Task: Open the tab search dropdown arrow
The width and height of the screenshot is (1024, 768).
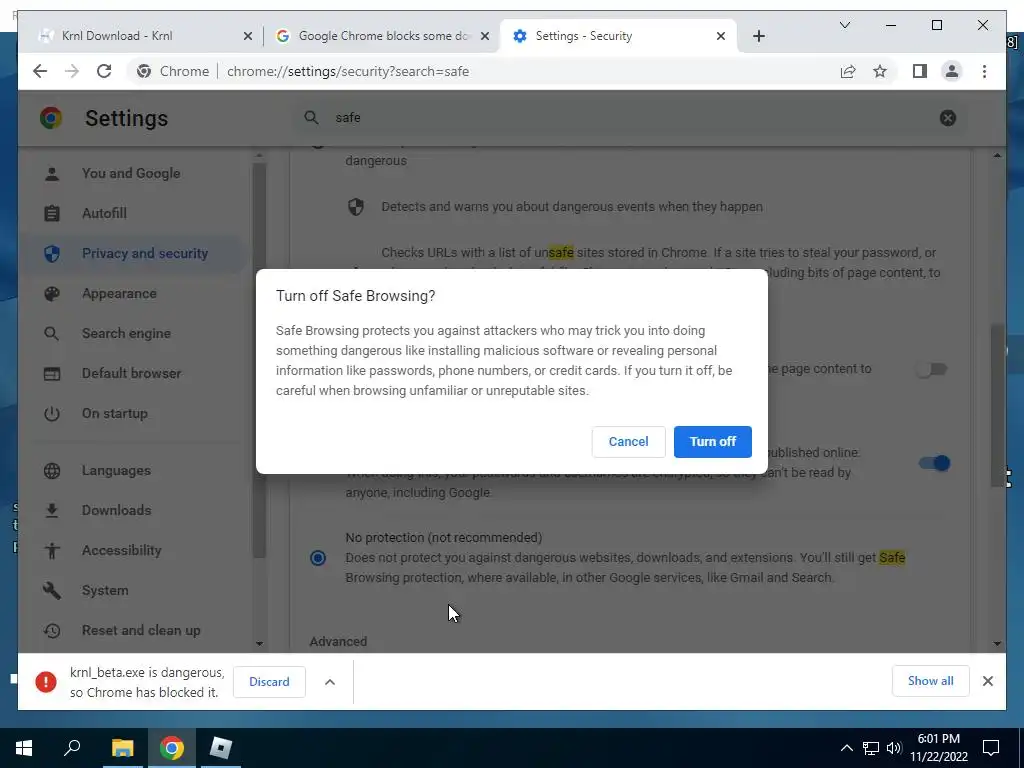Action: (x=844, y=25)
